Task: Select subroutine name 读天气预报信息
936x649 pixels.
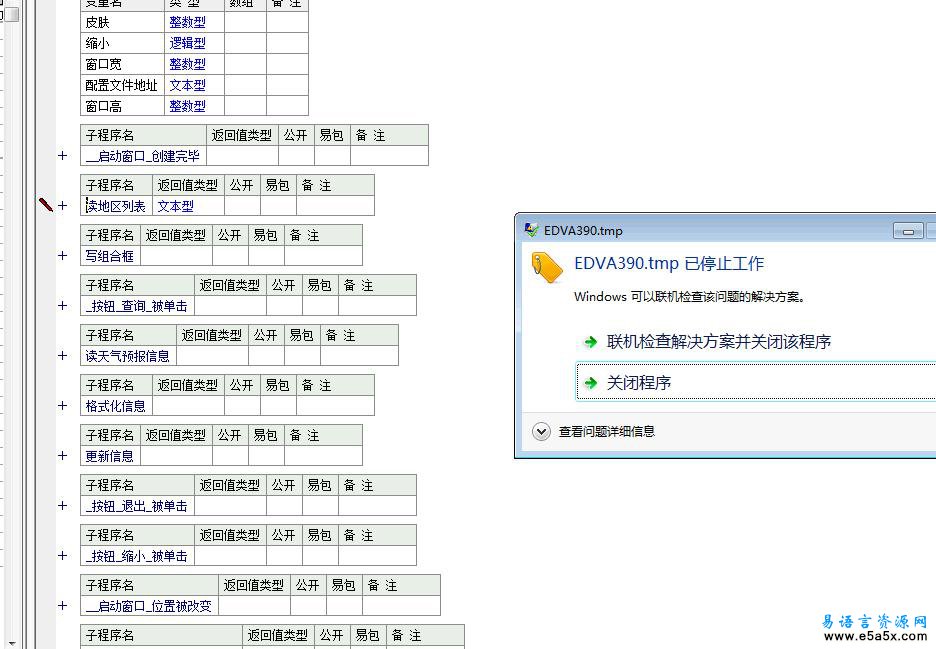Action: click(128, 356)
